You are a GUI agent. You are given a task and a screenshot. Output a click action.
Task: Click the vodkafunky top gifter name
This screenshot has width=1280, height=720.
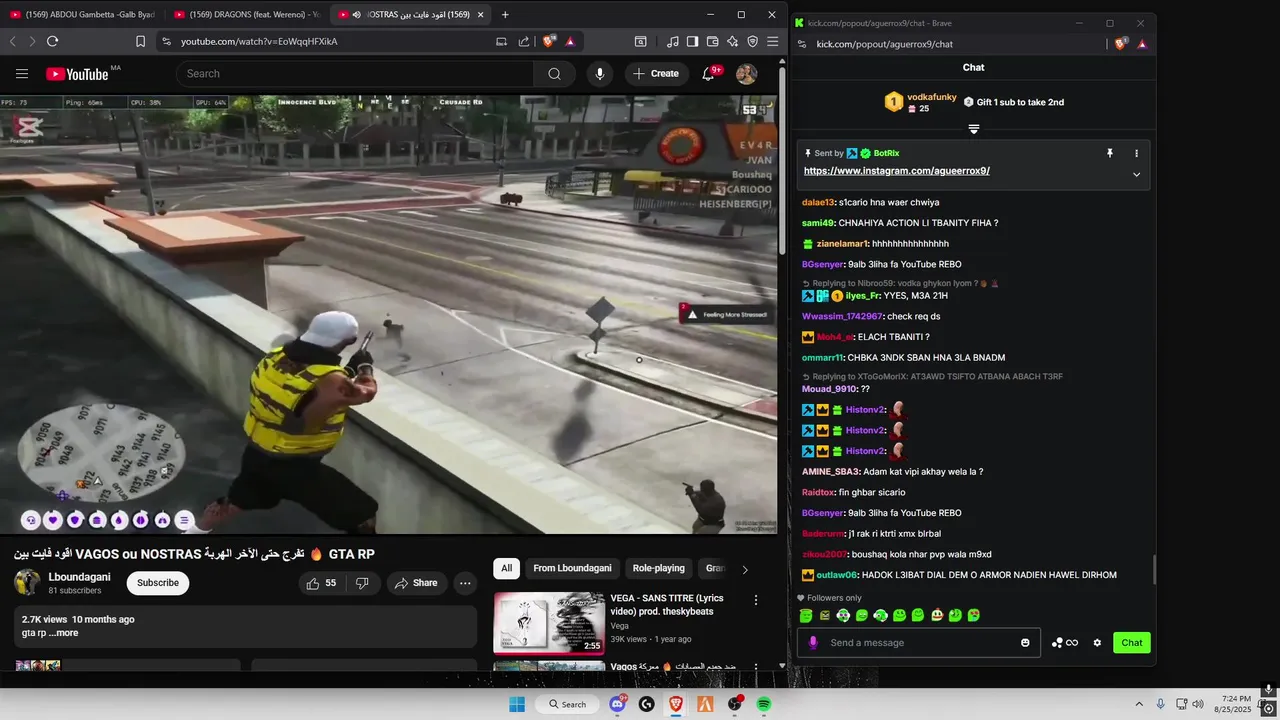[x=932, y=97]
